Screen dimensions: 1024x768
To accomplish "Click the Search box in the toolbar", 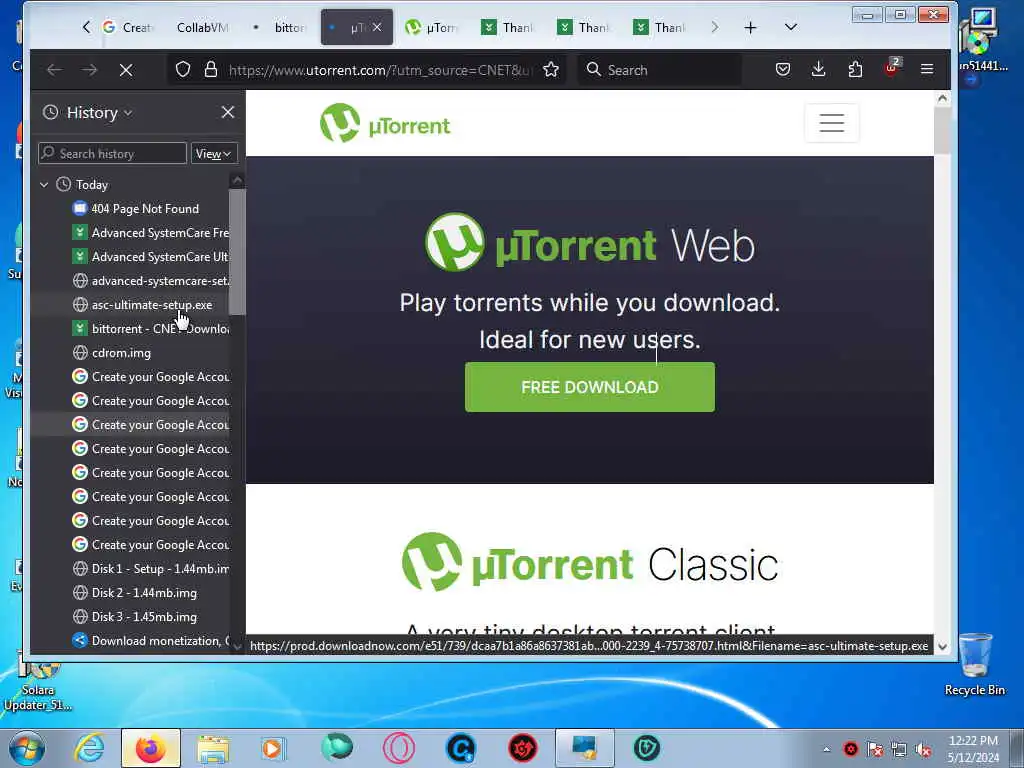I will pos(660,70).
